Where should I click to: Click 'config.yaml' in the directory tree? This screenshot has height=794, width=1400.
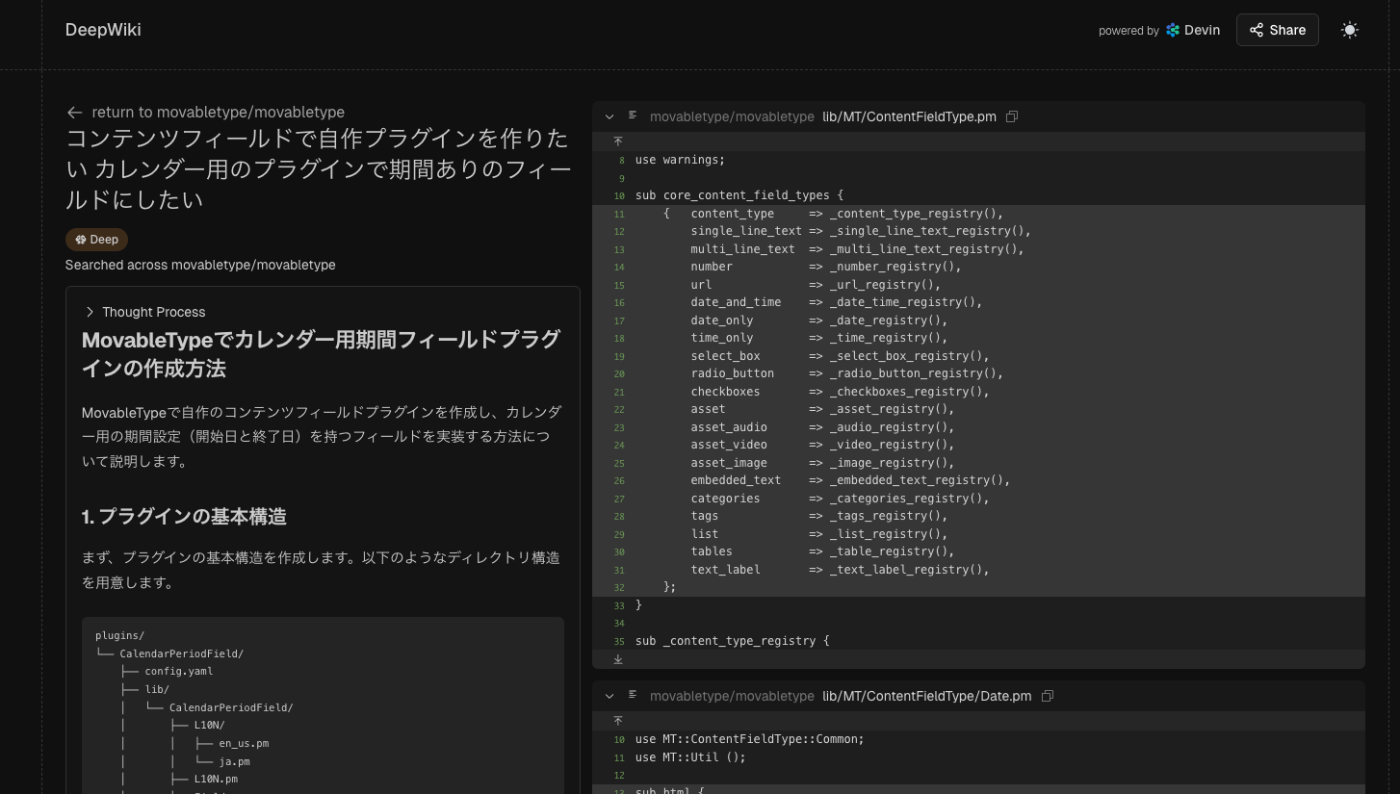click(x=178, y=671)
